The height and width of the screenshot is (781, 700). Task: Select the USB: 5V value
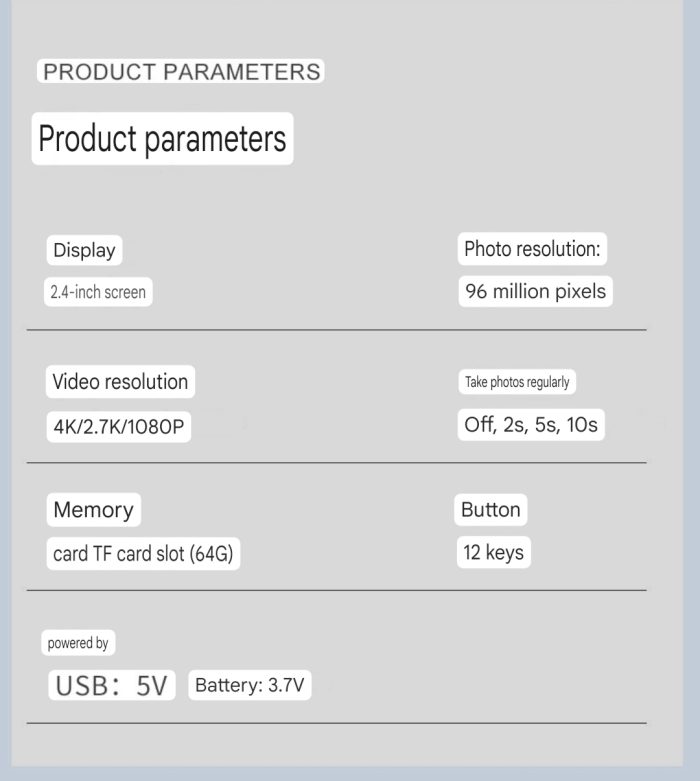112,685
